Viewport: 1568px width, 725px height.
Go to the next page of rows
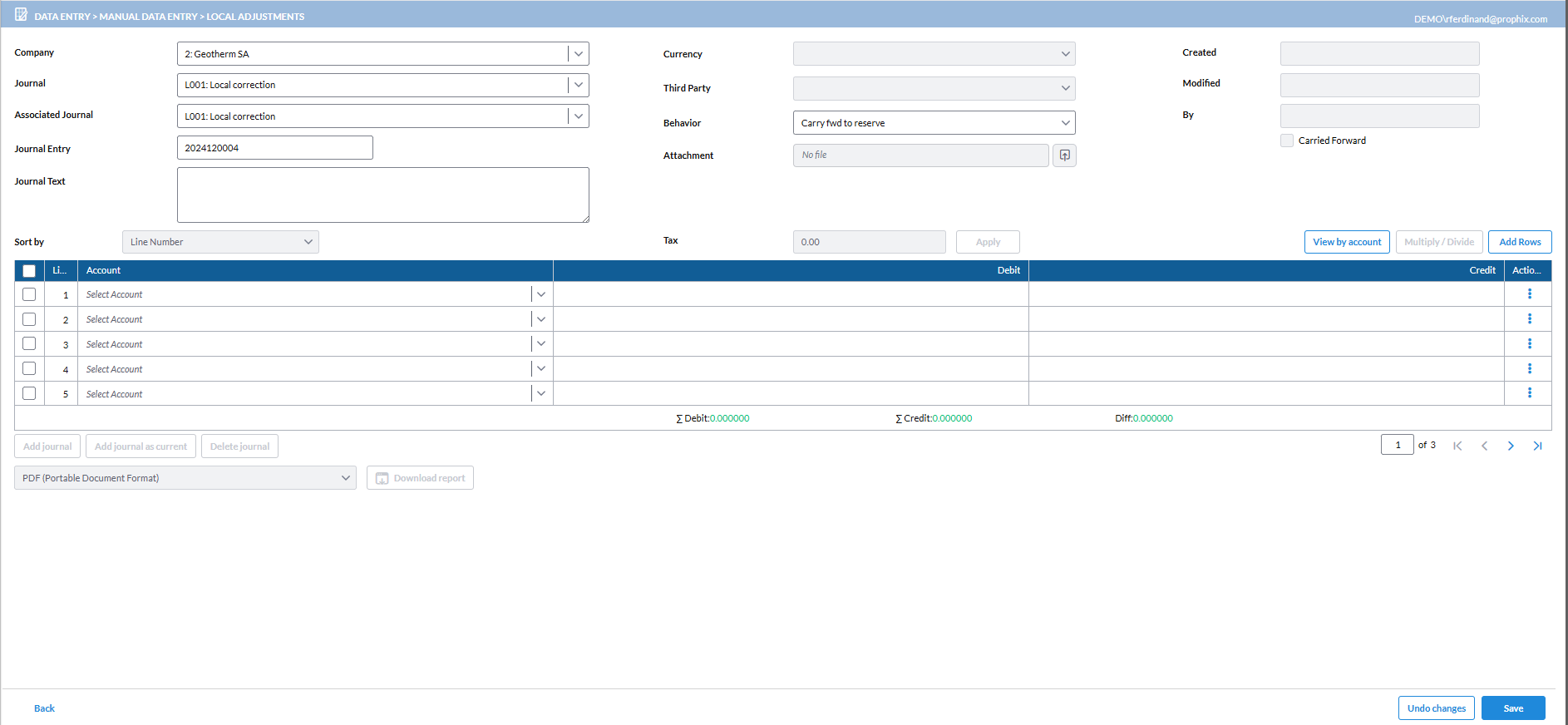[x=1511, y=446]
